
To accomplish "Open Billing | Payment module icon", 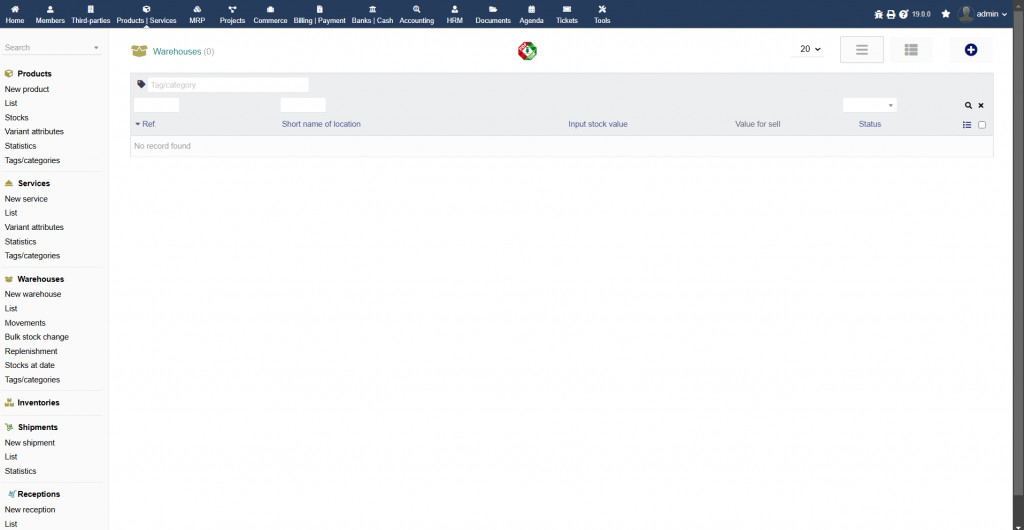I will pos(319,9).
